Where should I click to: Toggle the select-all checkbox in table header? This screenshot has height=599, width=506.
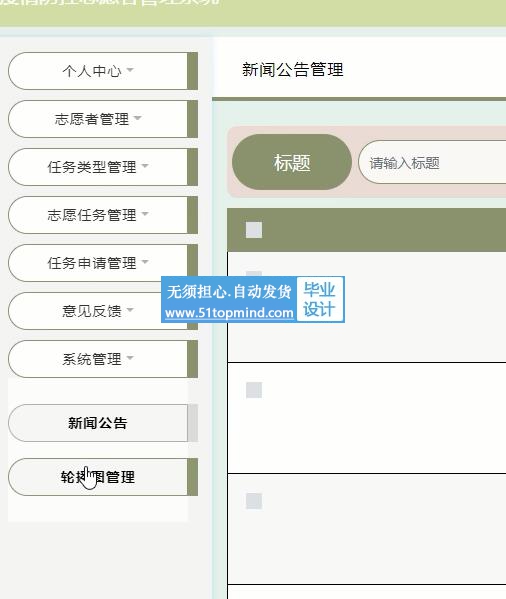[254, 230]
